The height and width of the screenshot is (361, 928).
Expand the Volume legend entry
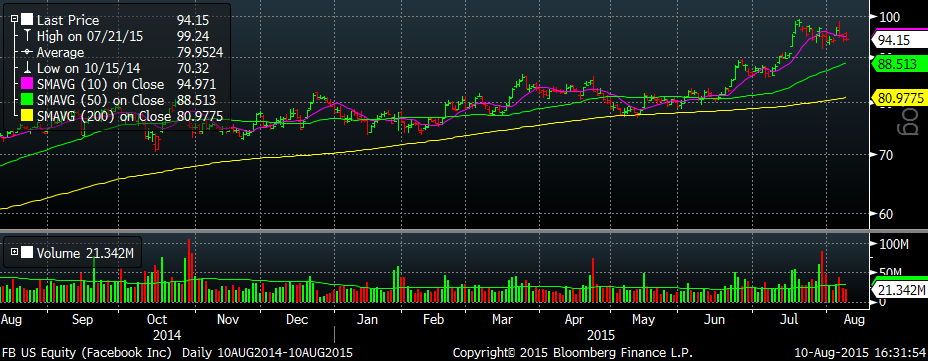[15, 252]
